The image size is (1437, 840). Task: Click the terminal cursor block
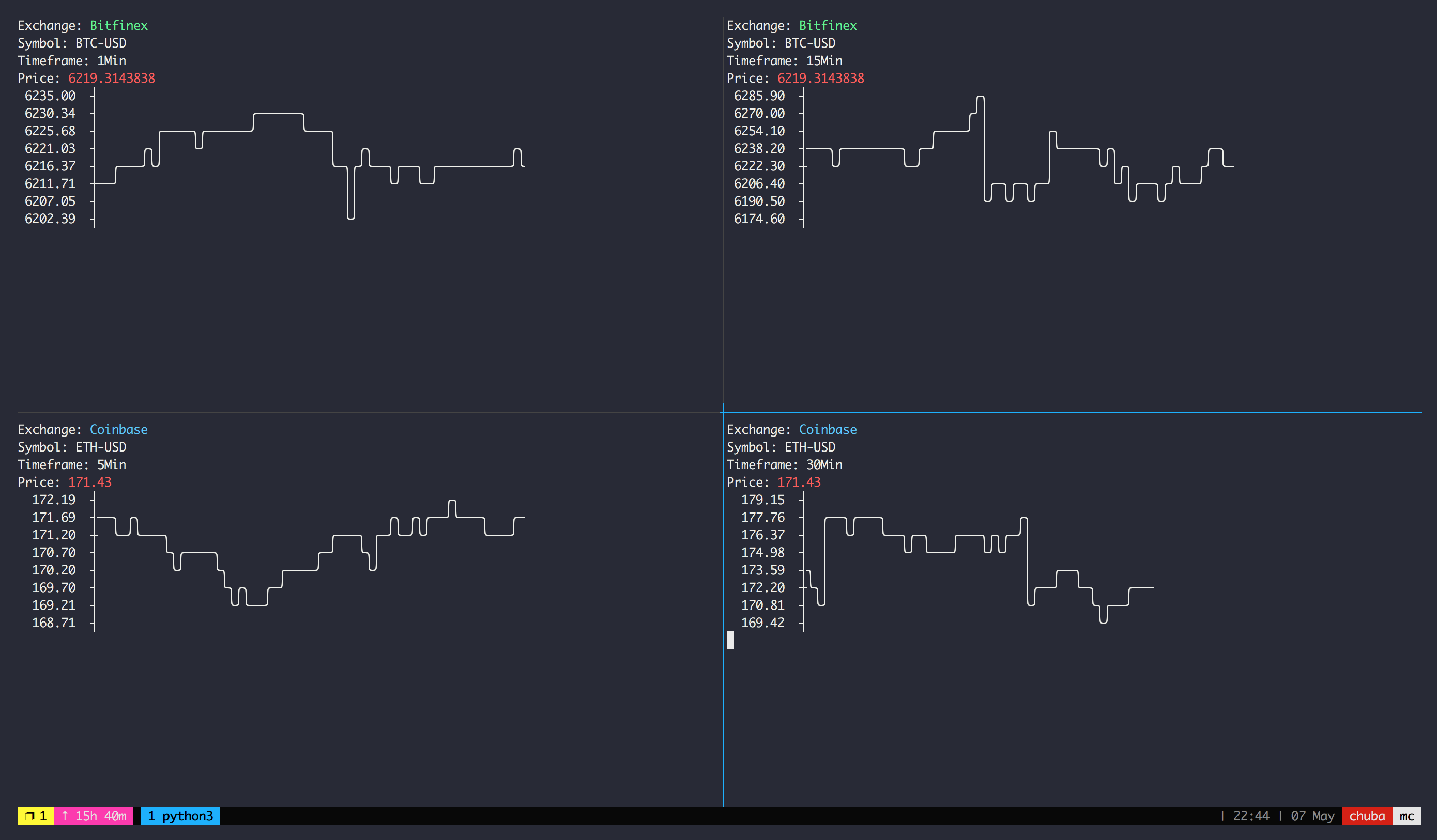(730, 640)
